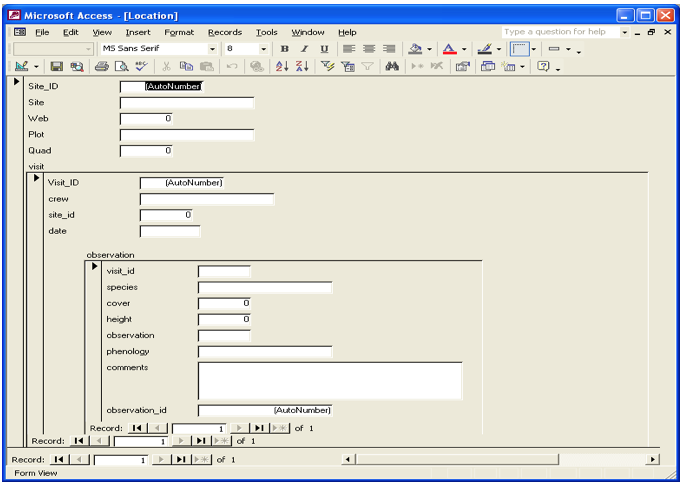Open the File menu
The image size is (686, 486).
(x=42, y=32)
